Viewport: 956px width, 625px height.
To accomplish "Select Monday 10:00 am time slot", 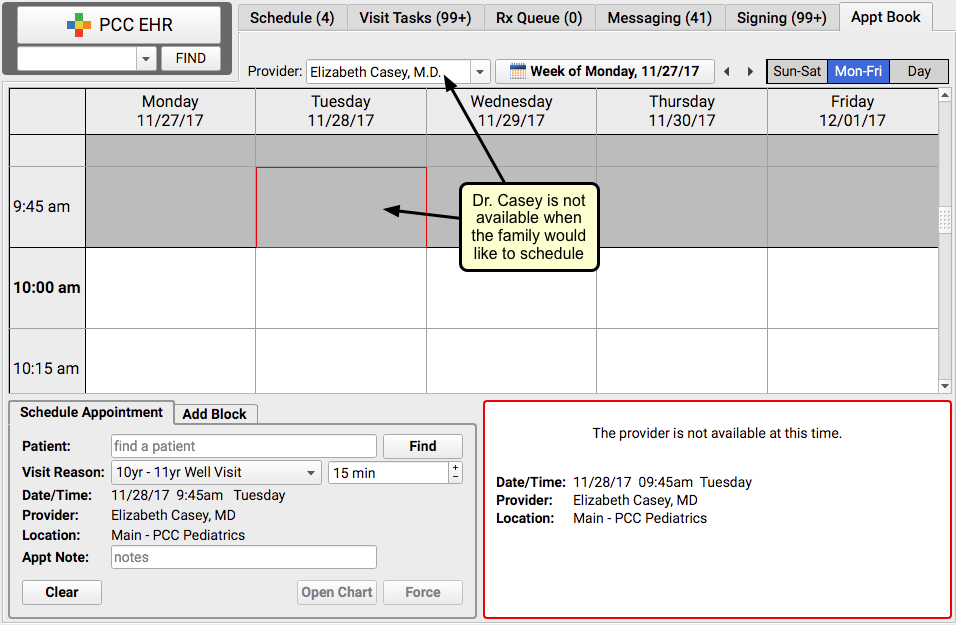I will (x=170, y=288).
